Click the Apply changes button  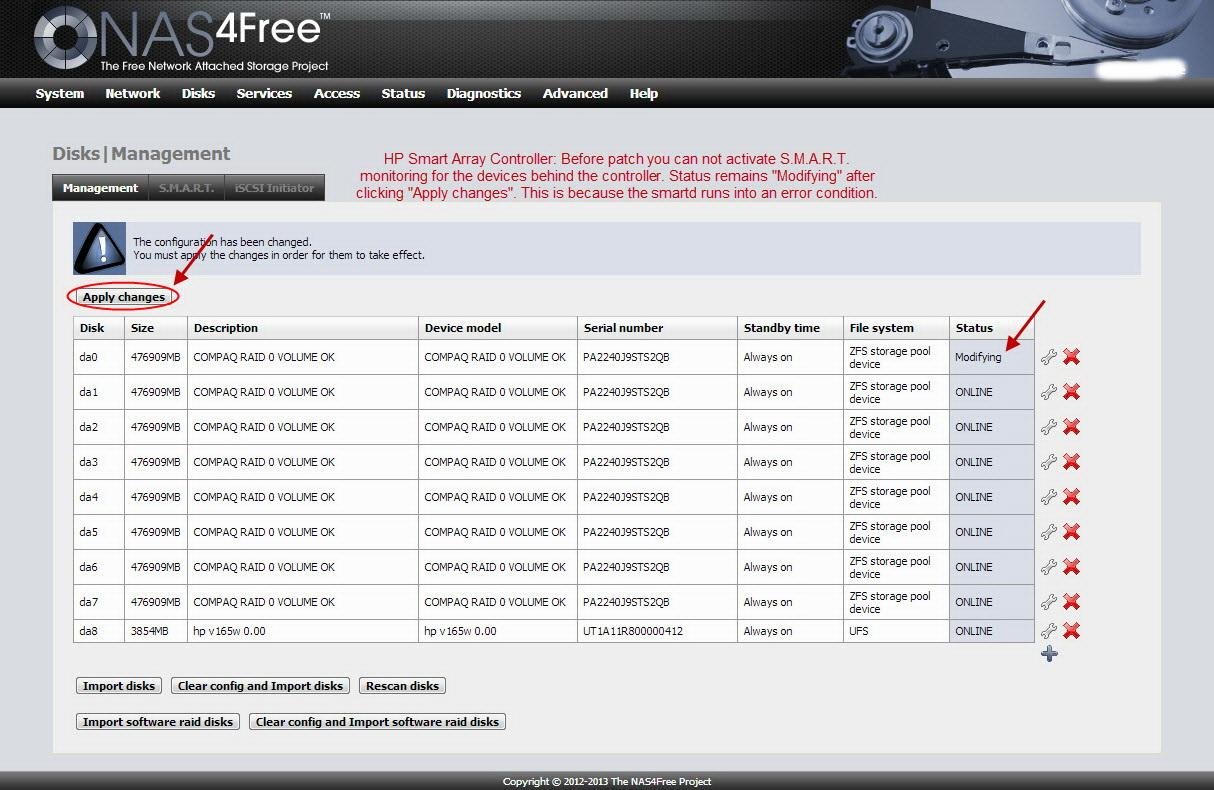point(123,297)
